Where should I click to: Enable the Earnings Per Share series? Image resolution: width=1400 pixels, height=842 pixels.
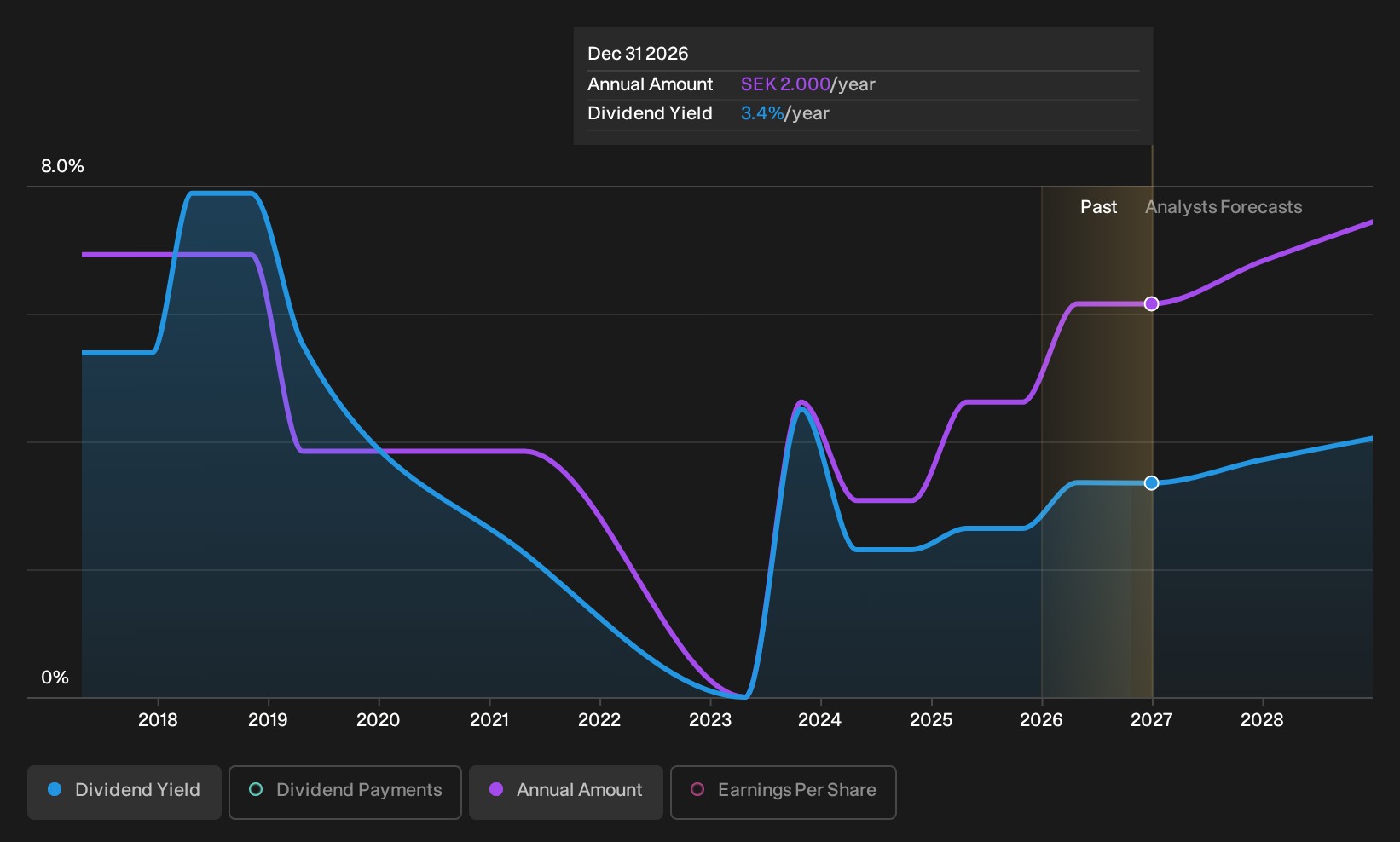[784, 792]
